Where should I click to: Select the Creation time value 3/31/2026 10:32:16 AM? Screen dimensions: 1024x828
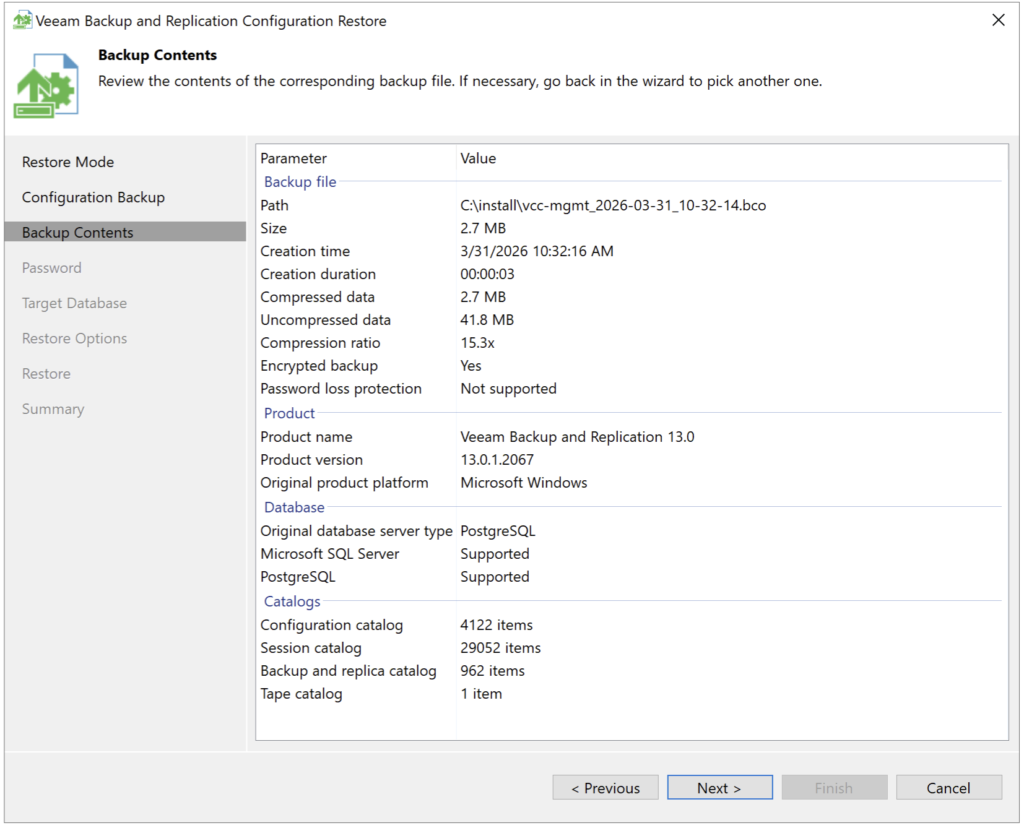tap(537, 251)
